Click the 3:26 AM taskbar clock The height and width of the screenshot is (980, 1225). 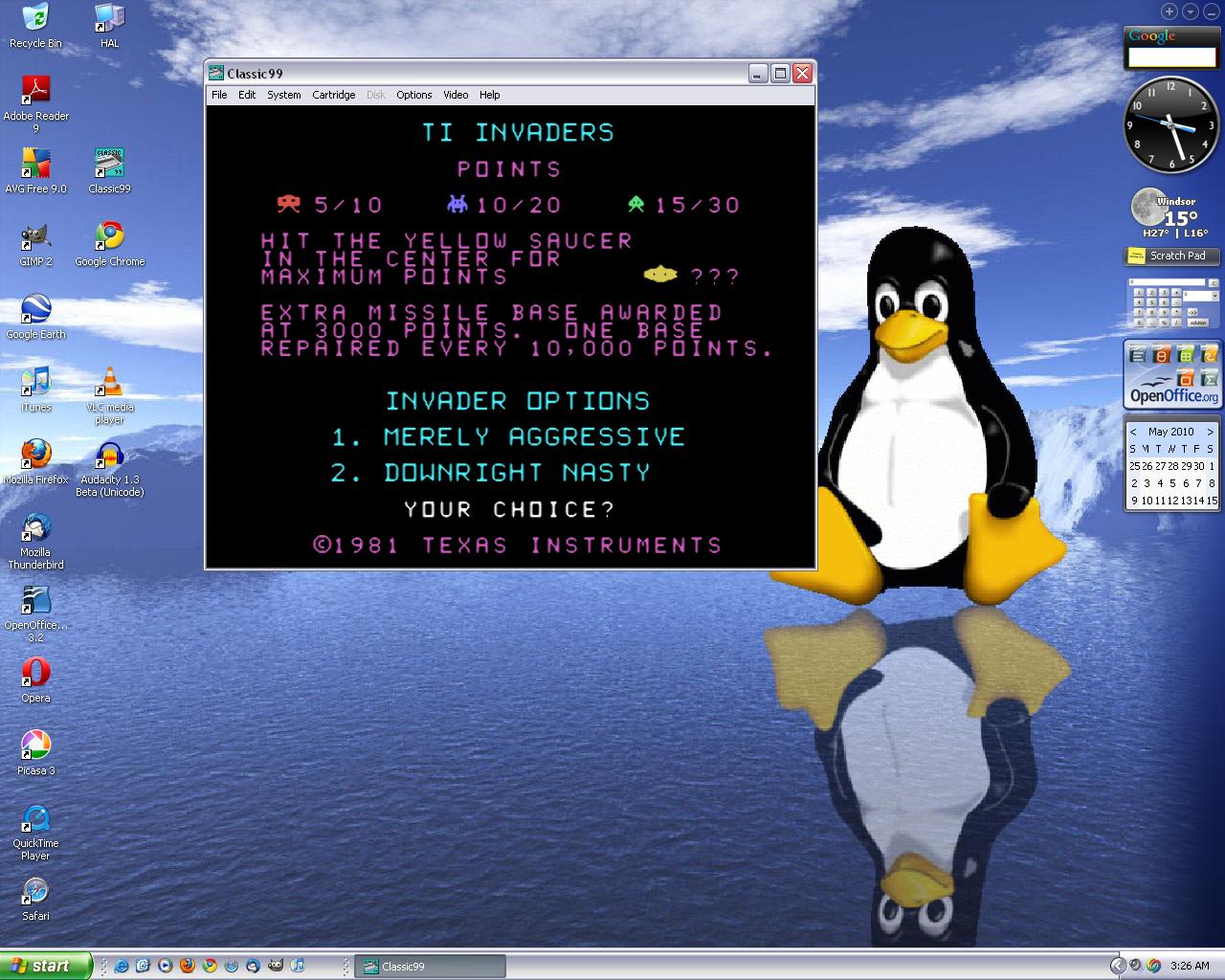pos(1190,966)
